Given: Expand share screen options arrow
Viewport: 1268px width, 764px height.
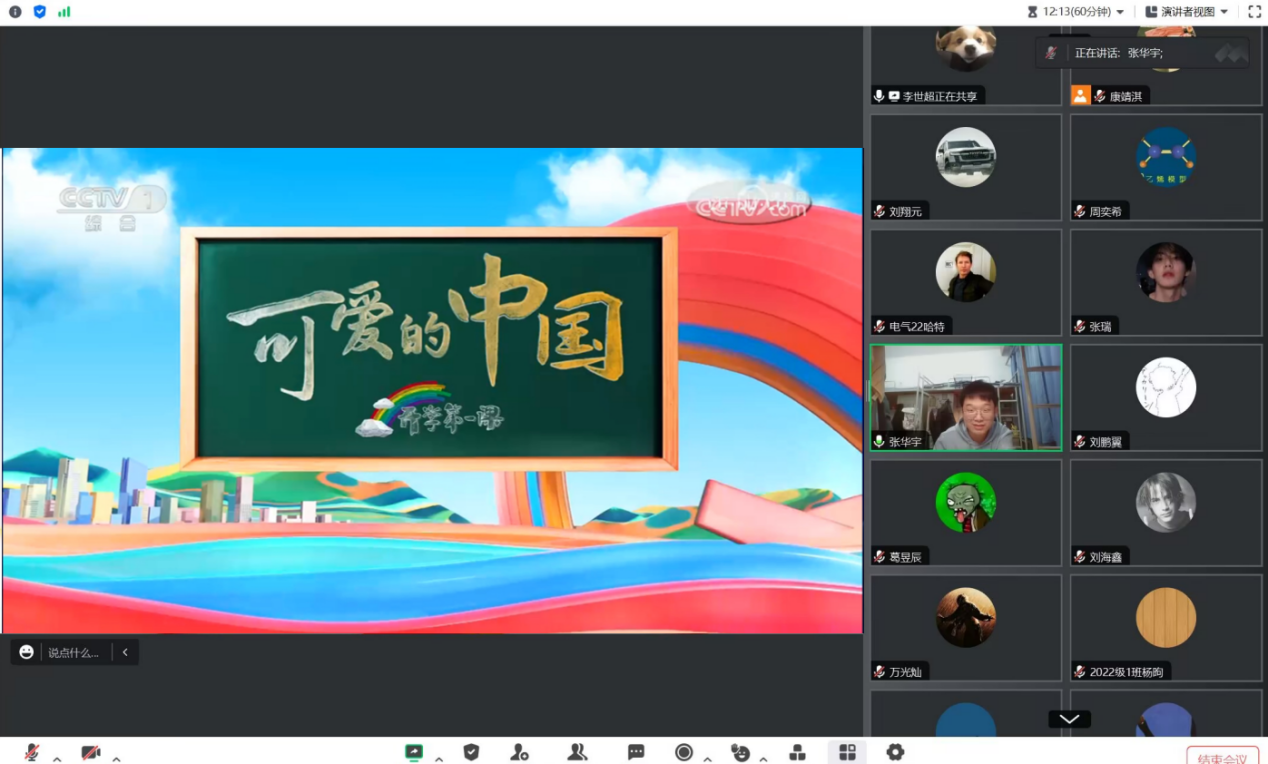Looking at the screenshot, I should [438, 759].
